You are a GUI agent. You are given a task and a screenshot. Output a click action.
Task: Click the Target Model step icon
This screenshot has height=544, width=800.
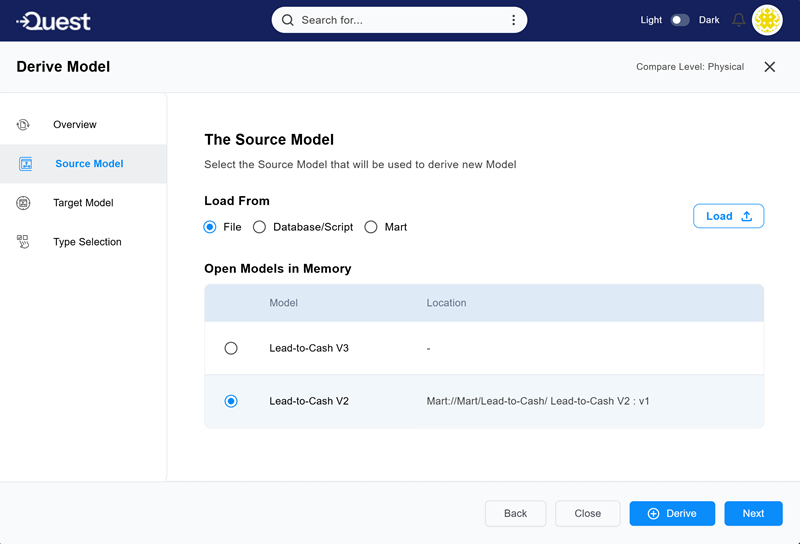point(23,203)
